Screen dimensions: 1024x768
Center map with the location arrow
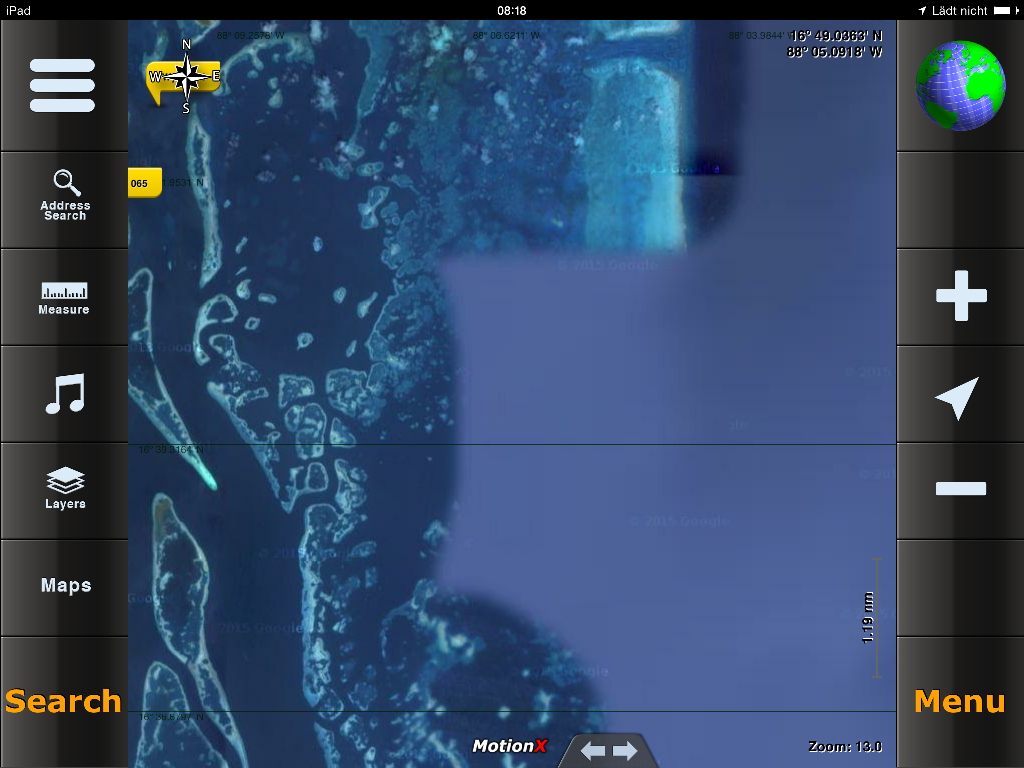pos(958,397)
